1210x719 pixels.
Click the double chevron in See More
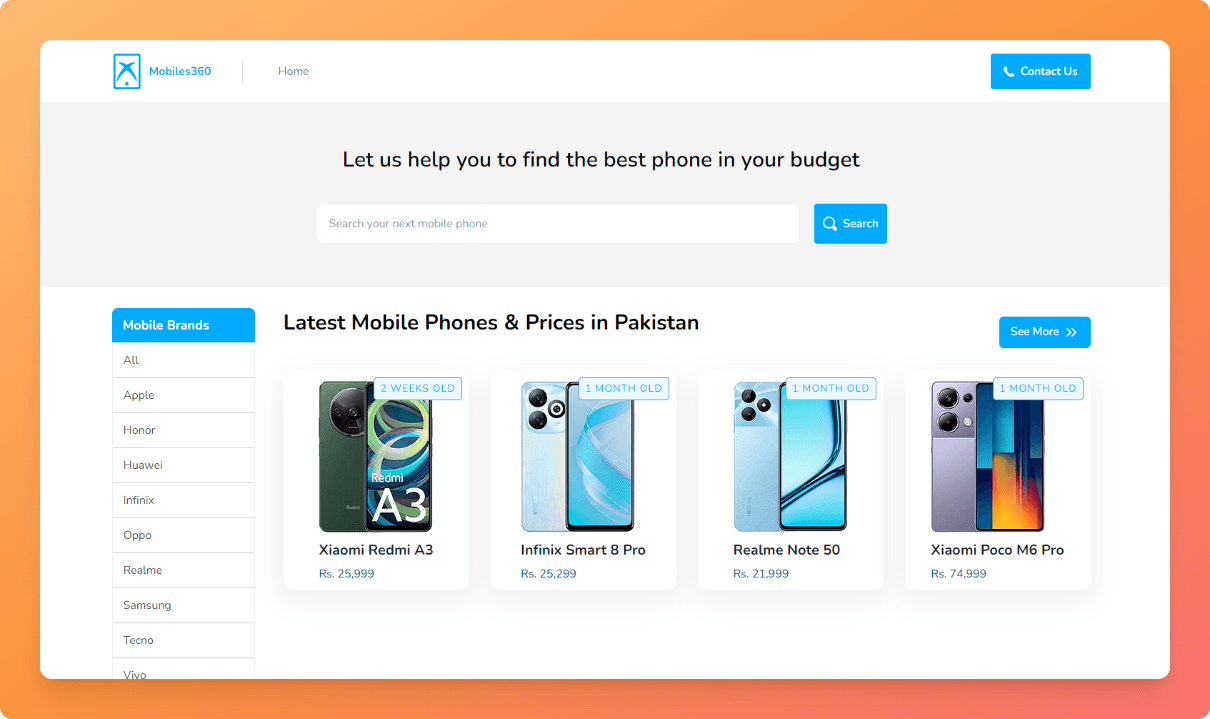click(x=1071, y=332)
